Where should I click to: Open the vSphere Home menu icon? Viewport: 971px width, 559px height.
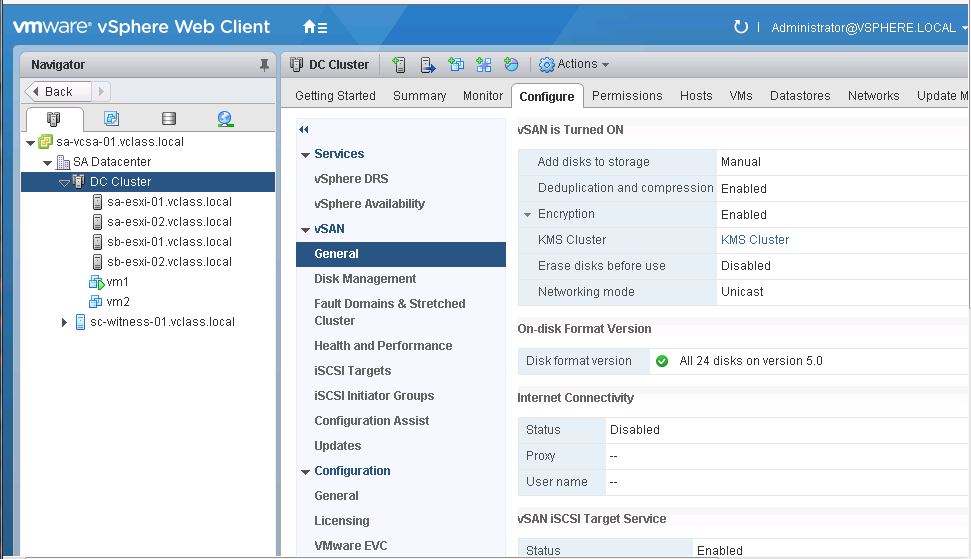pos(315,27)
